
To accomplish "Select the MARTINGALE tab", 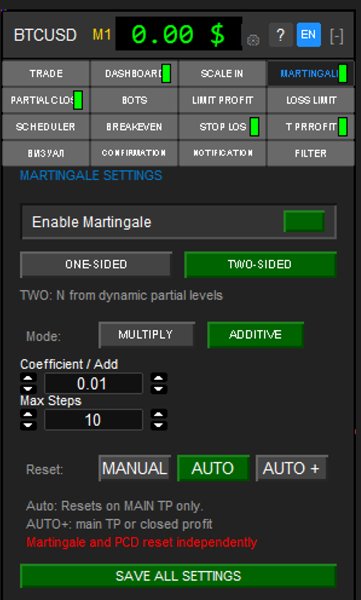I will [x=310, y=73].
